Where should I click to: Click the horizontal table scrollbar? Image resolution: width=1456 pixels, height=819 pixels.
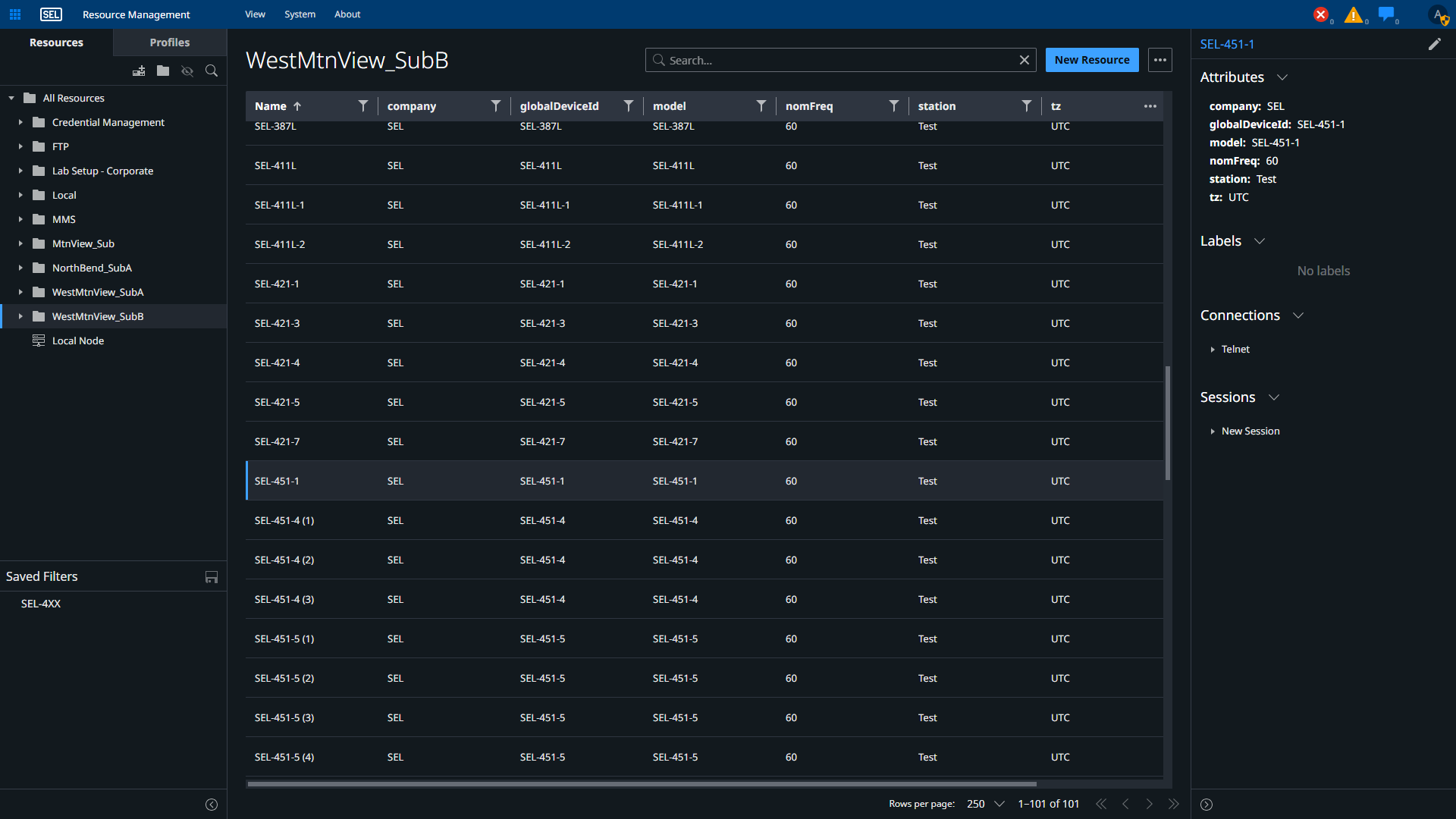point(642,784)
